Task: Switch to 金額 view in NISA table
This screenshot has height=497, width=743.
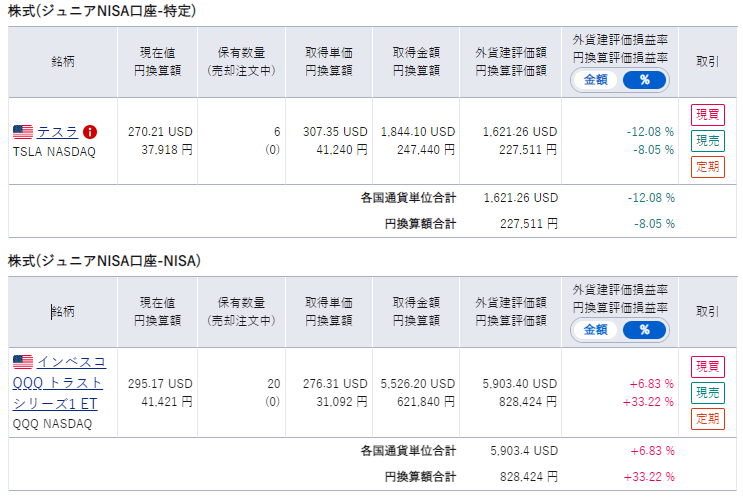Action: pyautogui.click(x=596, y=330)
